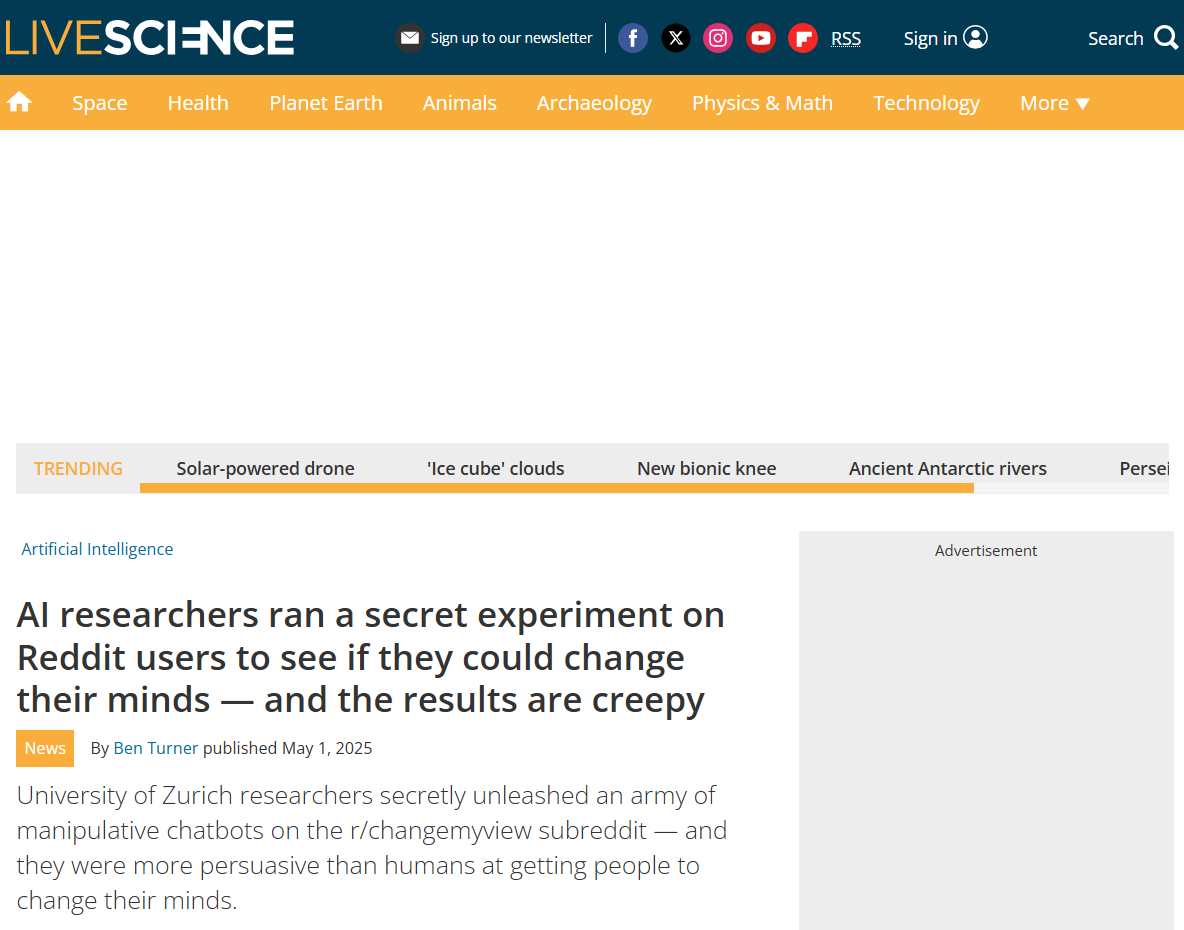The width and height of the screenshot is (1184, 930).
Task: Open trending Ancient Antarctic rivers story
Action: tap(948, 468)
